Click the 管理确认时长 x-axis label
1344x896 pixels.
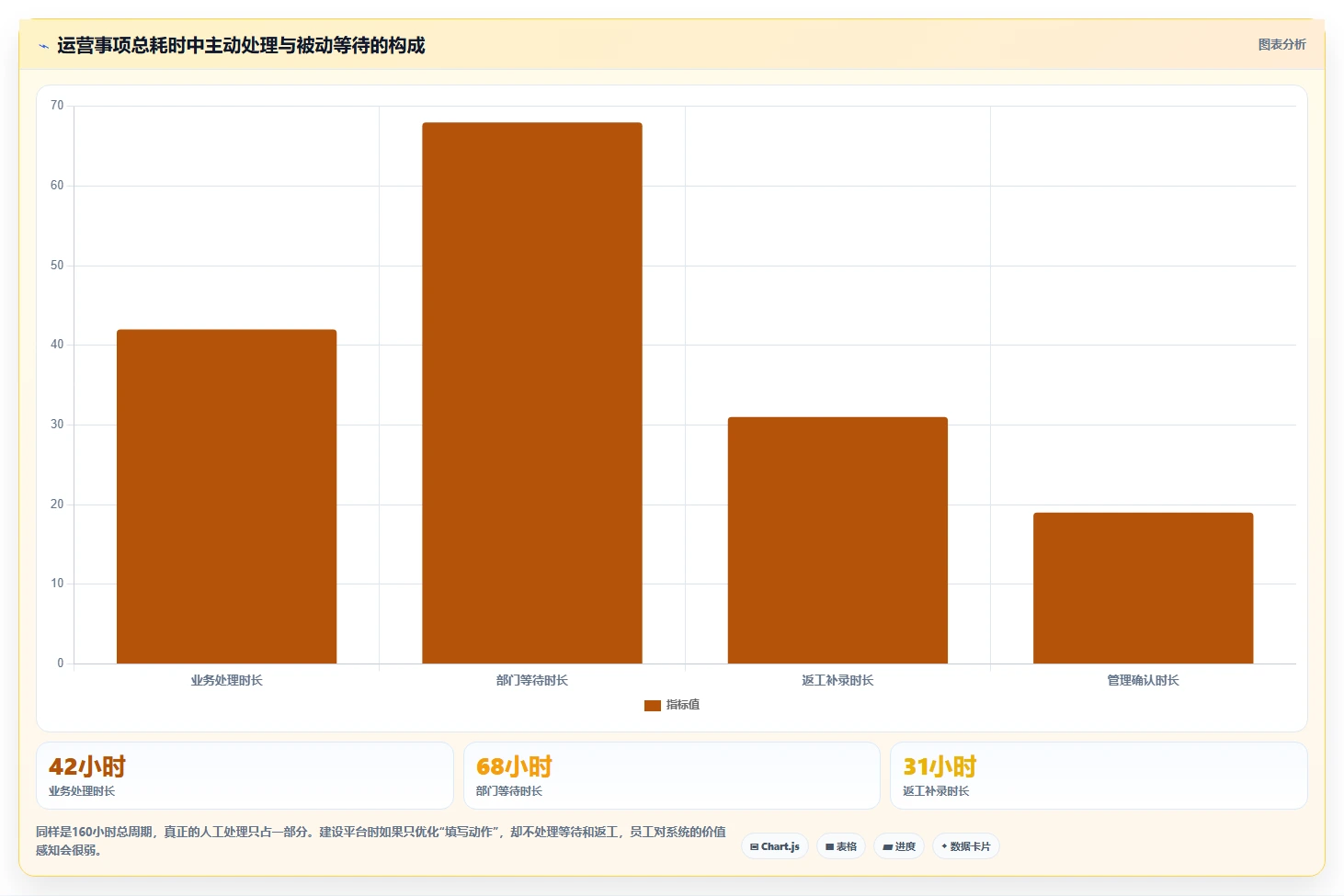[1143, 680]
